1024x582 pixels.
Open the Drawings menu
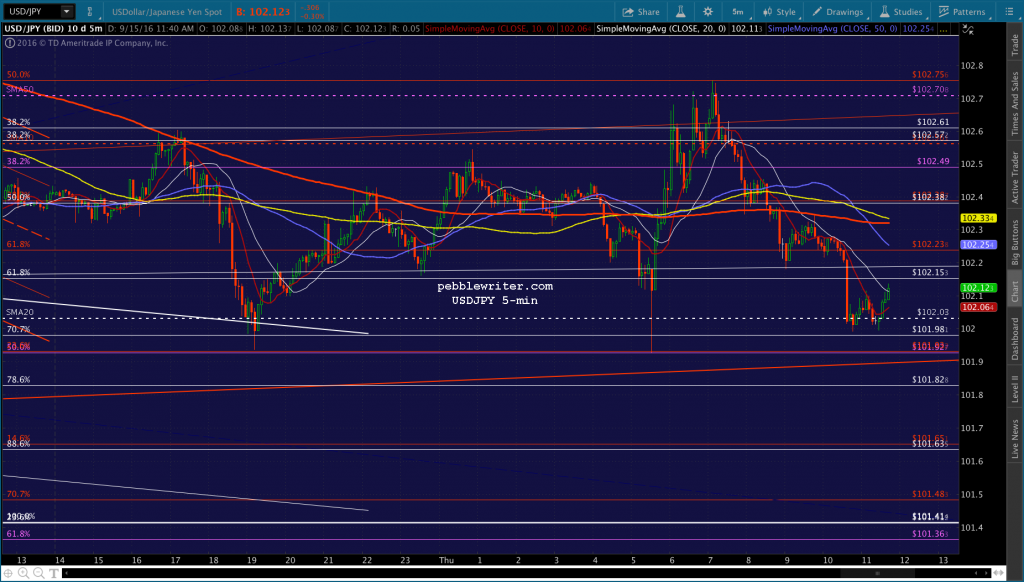[x=838, y=12]
